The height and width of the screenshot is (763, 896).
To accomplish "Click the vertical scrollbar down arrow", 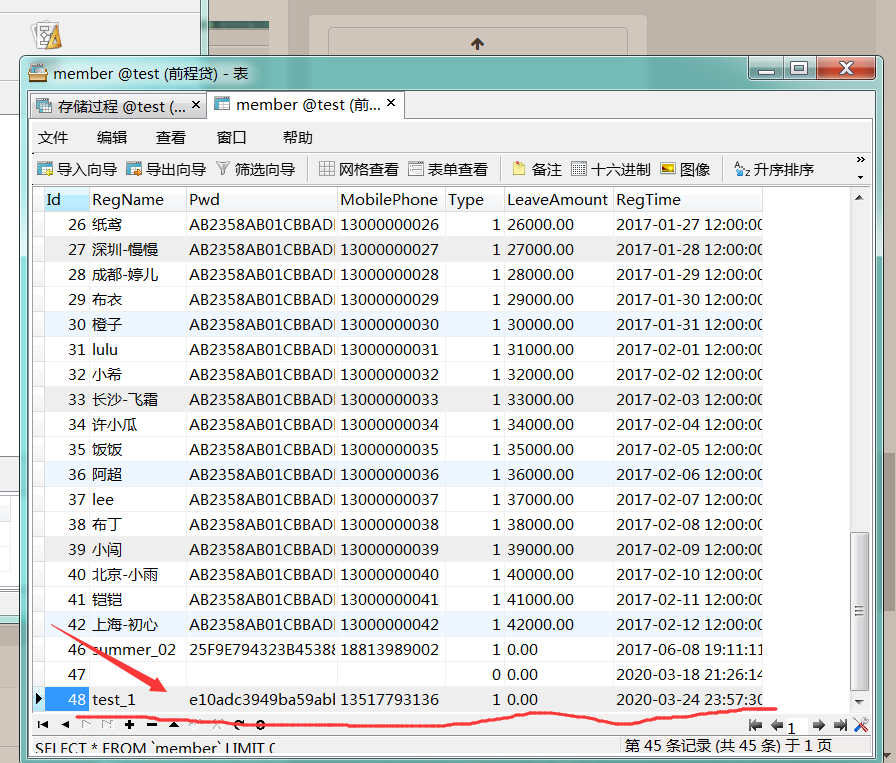I will [858, 680].
